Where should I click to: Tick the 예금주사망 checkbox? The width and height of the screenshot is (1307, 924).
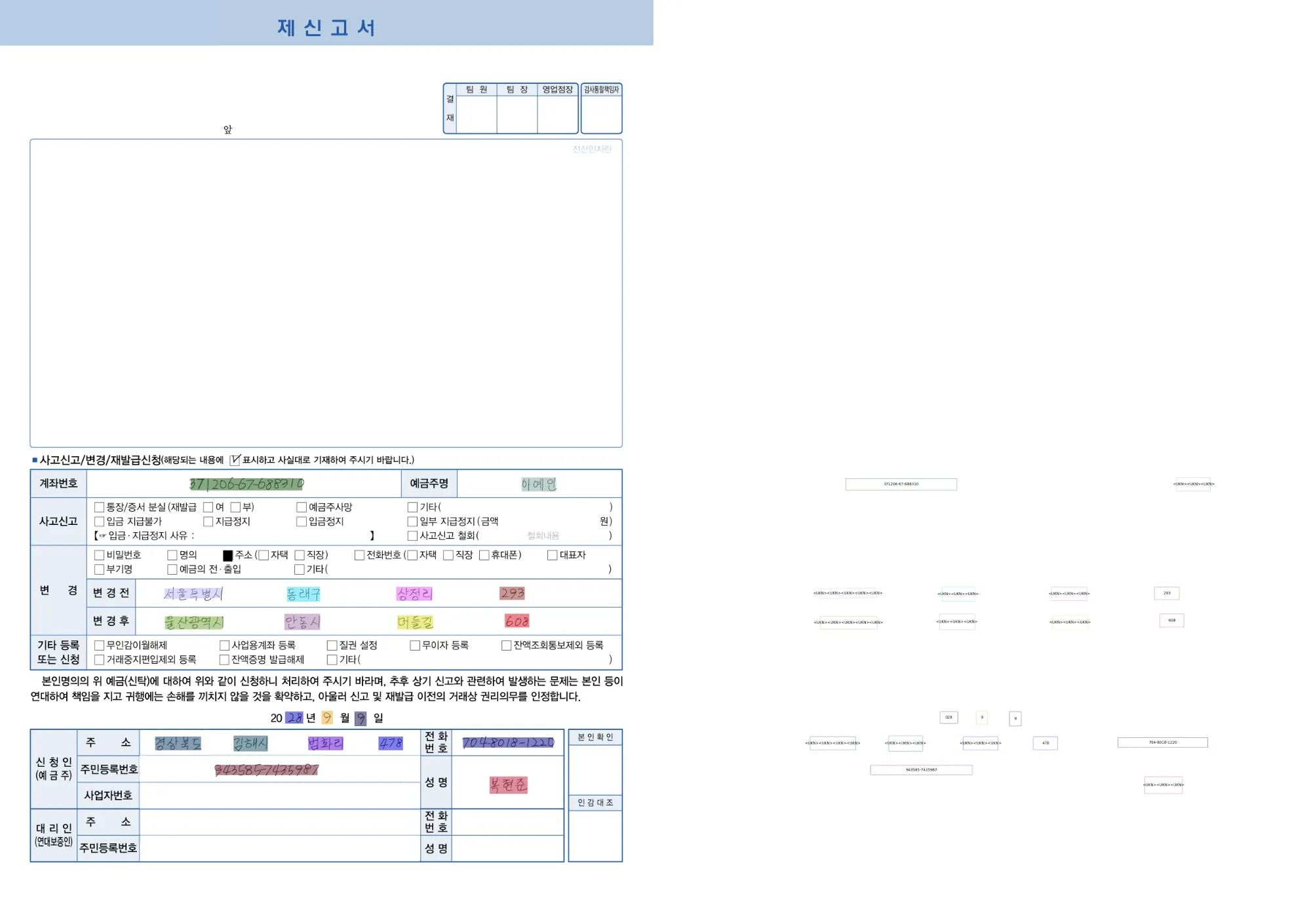pos(302,507)
